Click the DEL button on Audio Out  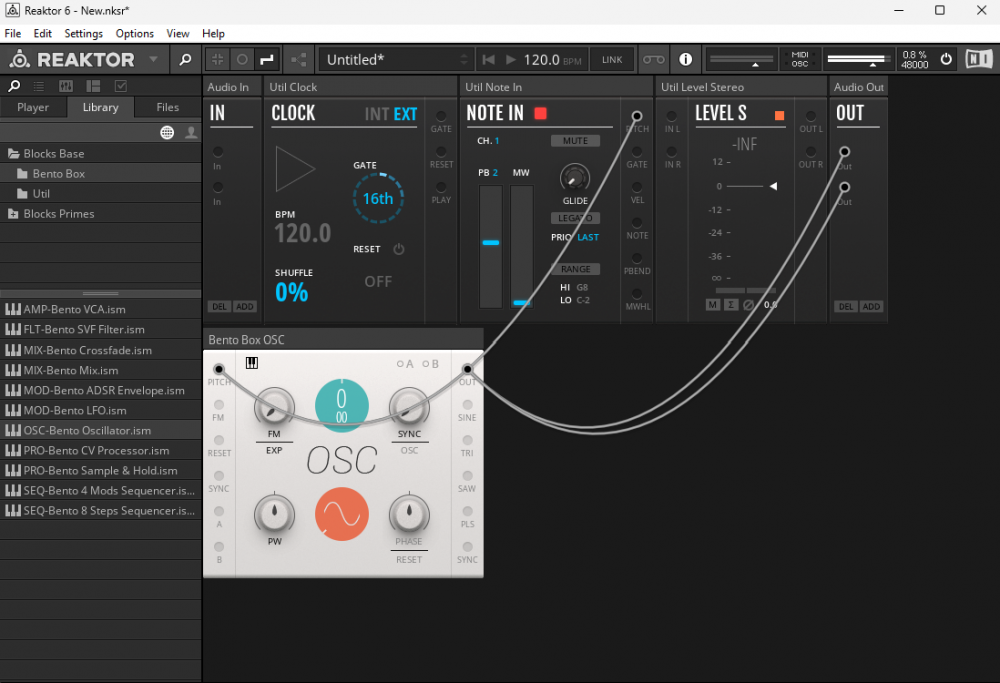[846, 307]
